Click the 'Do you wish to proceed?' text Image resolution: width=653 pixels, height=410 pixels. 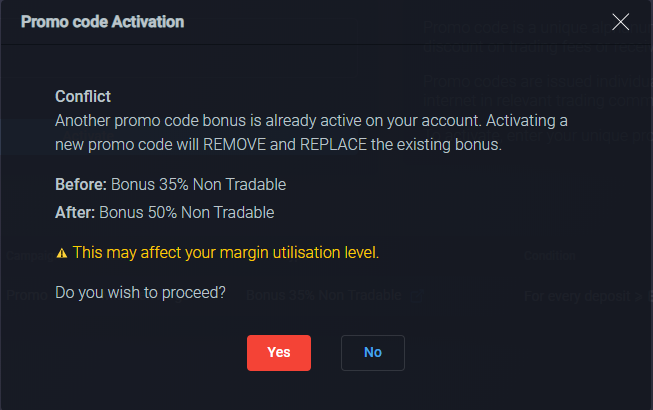140,293
